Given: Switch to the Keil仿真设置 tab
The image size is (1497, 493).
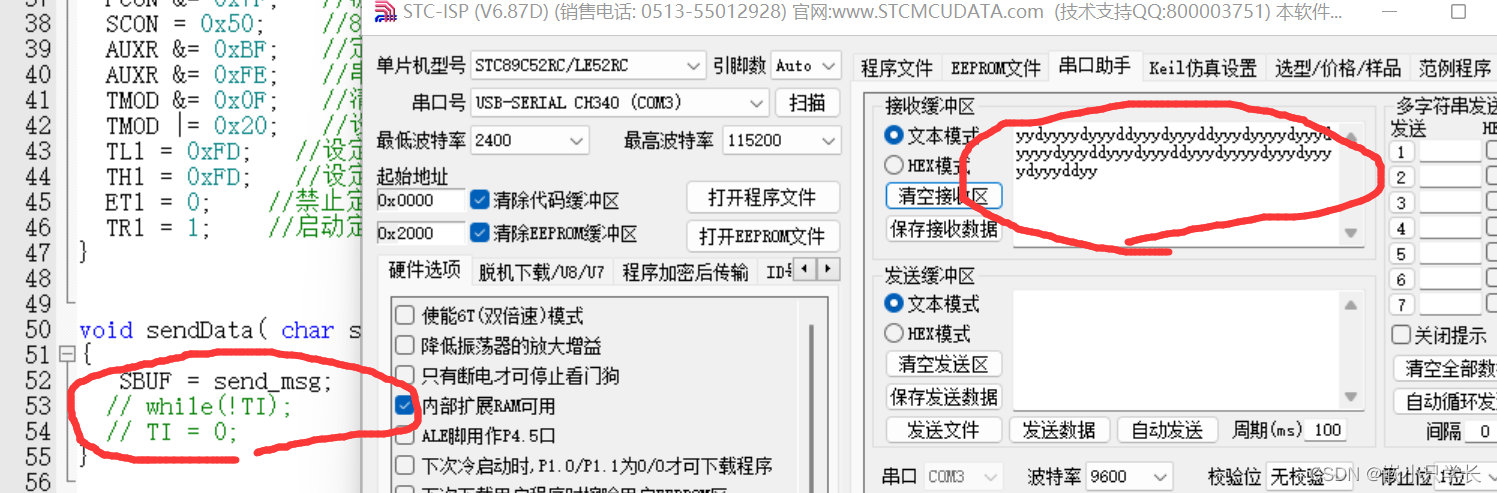Looking at the screenshot, I should (1203, 68).
